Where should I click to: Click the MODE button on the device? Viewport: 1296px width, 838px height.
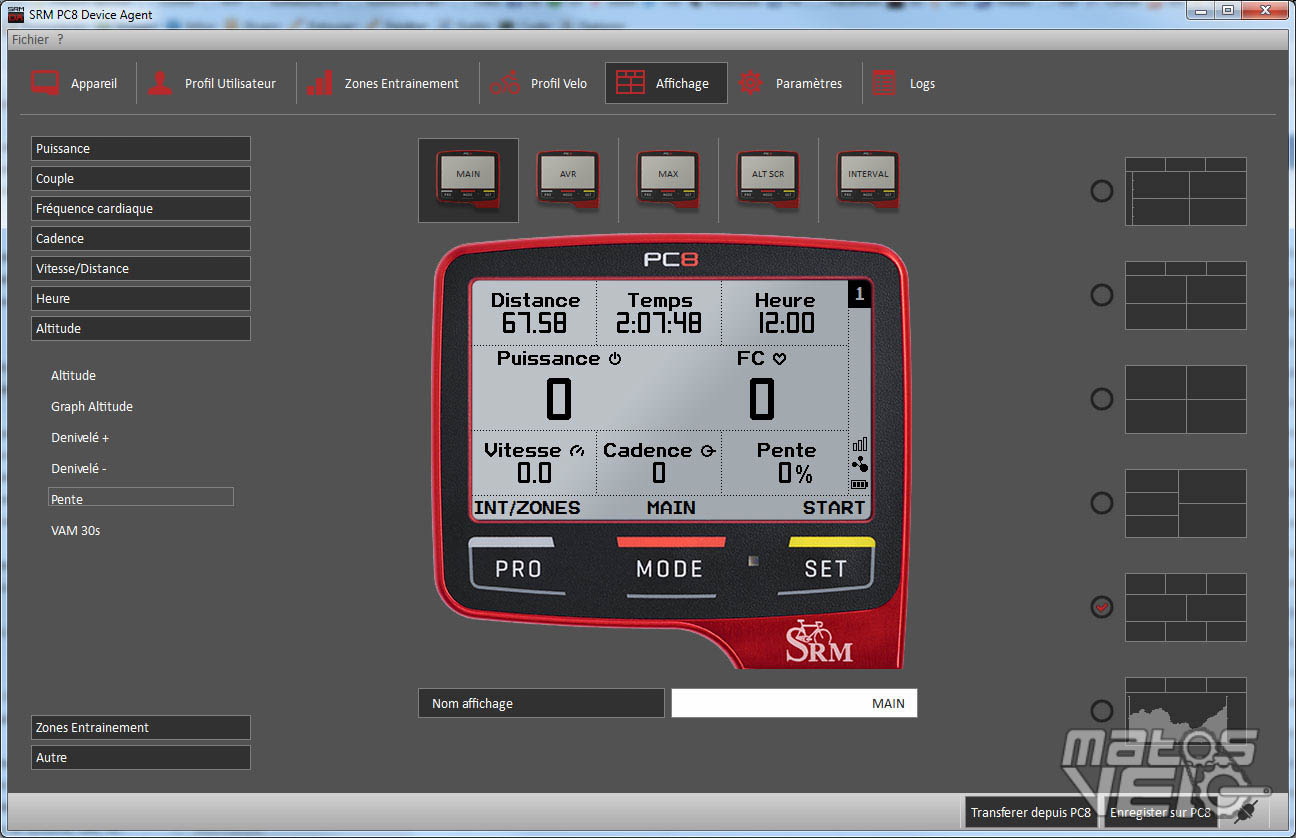coord(670,568)
